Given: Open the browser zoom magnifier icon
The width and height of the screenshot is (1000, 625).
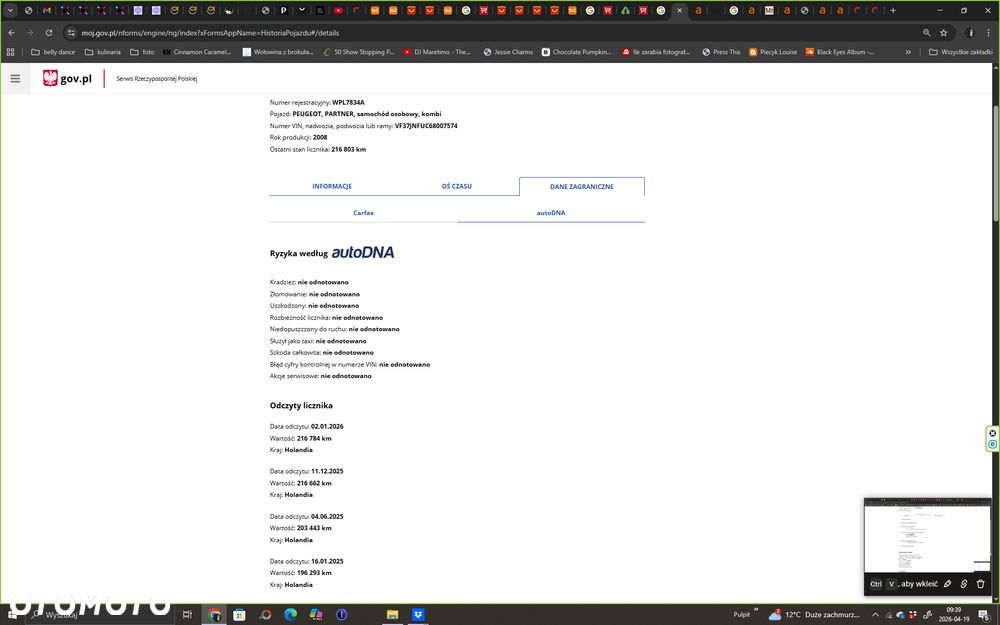Looking at the screenshot, I should click(927, 33).
